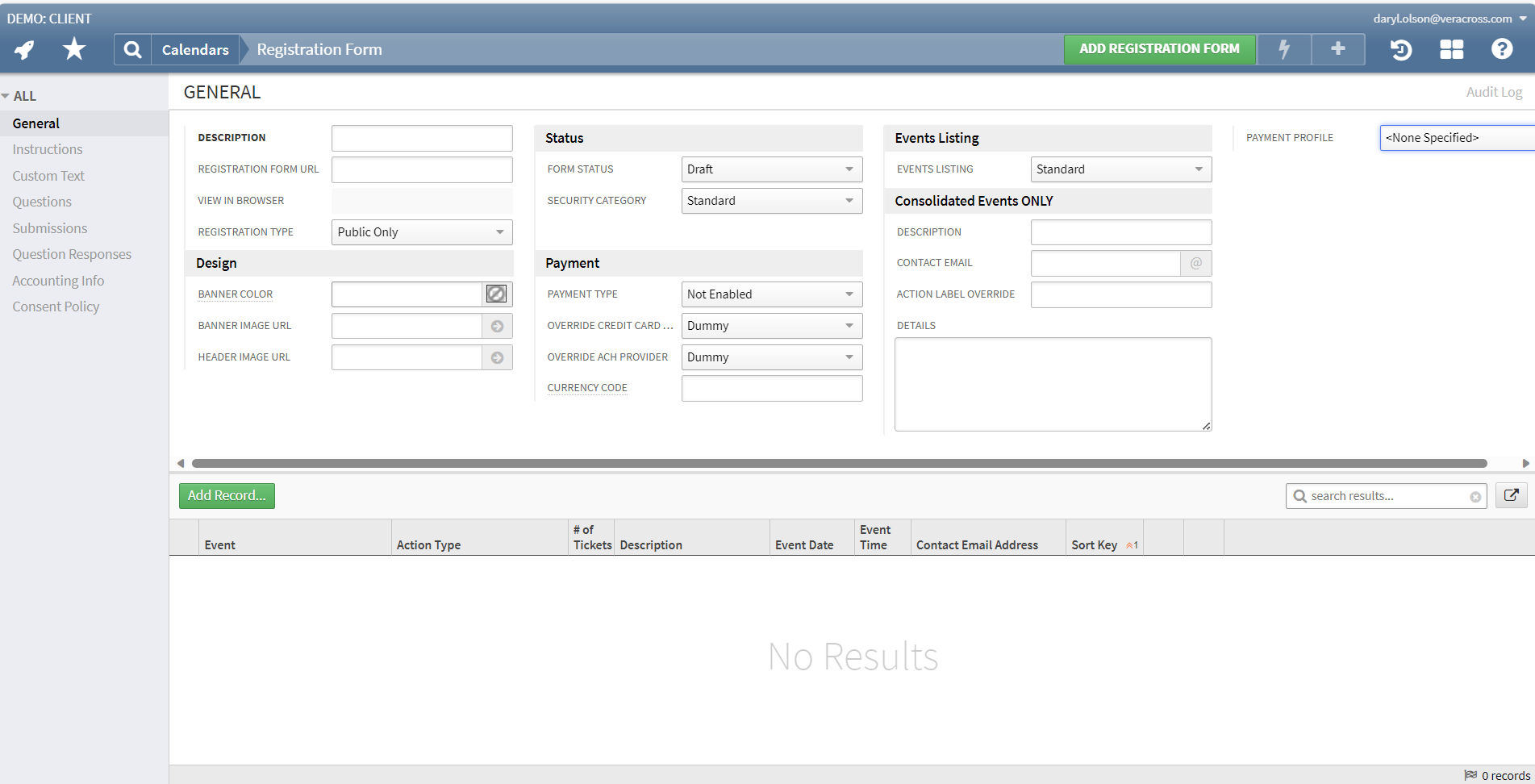Click the rocket launchpad icon

coord(24,50)
